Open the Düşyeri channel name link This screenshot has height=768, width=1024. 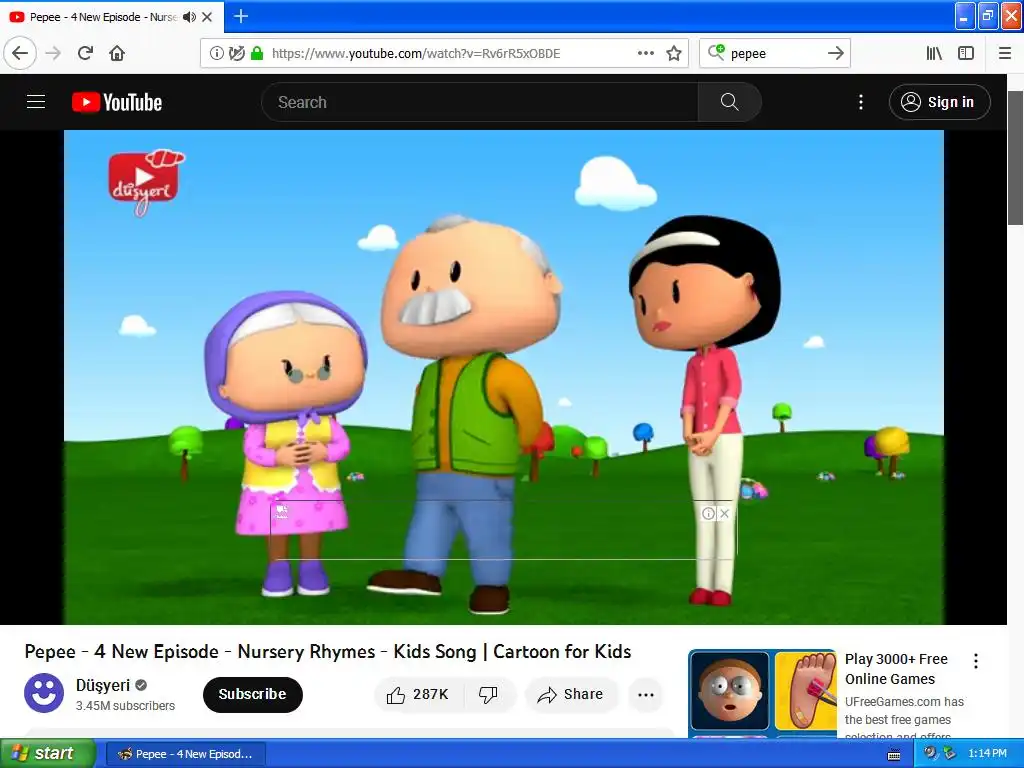tap(103, 685)
